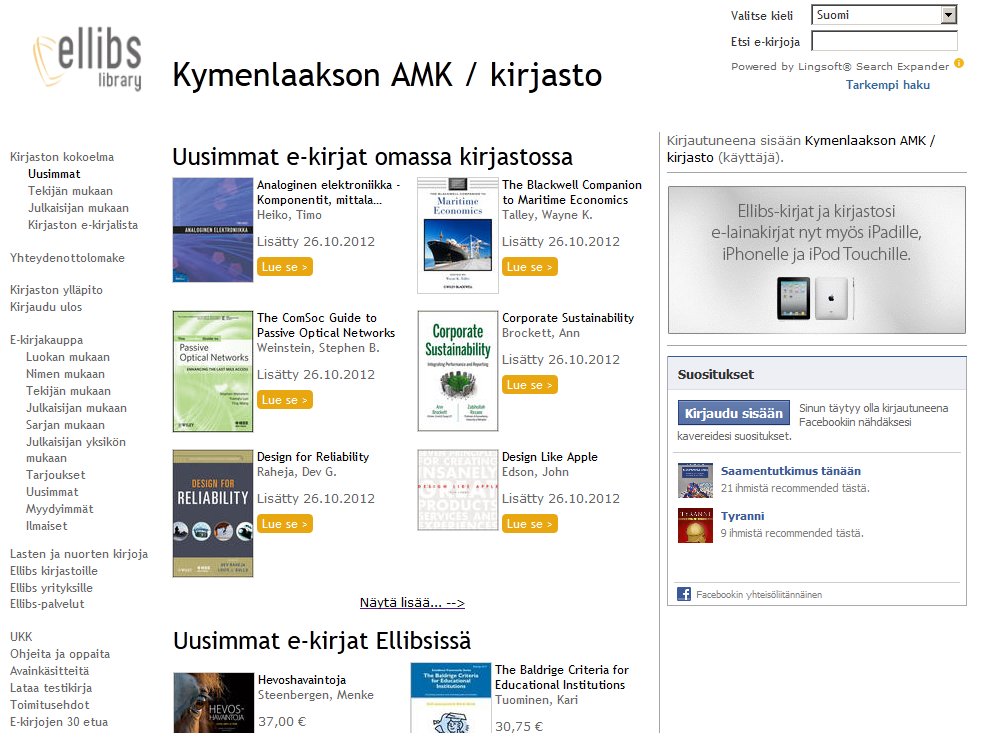Open Kirjaston e-kirjalista

83,225
